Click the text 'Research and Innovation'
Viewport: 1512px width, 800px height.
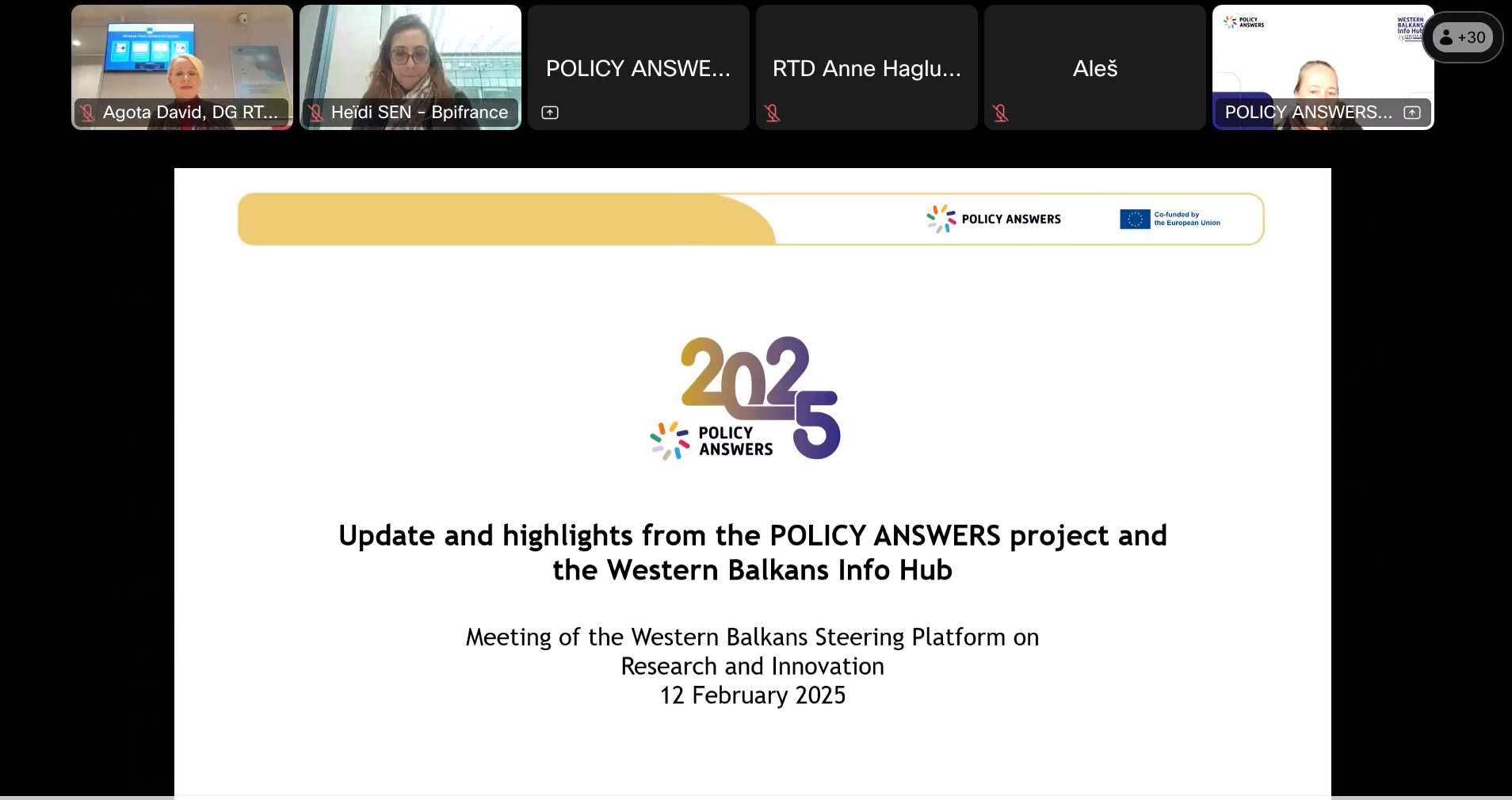[753, 666]
